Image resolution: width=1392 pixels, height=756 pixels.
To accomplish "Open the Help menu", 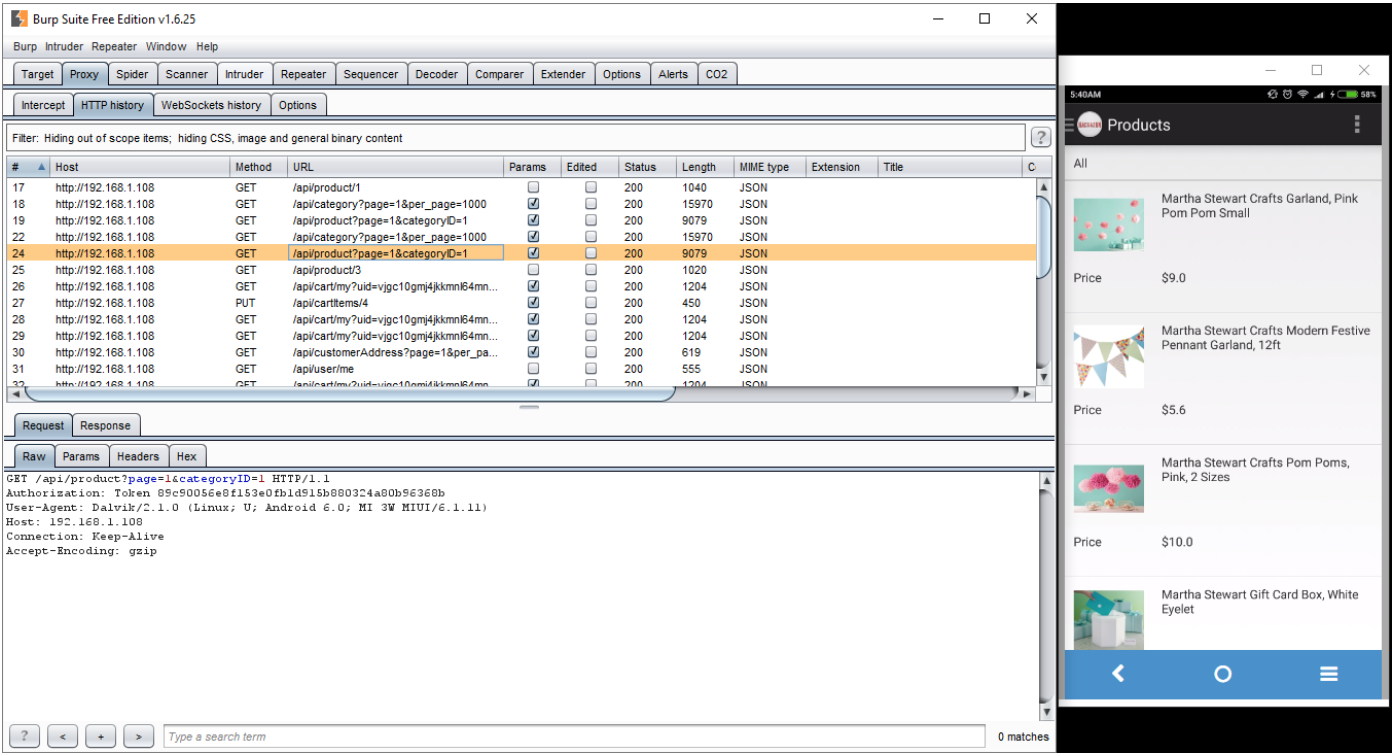I will point(207,46).
